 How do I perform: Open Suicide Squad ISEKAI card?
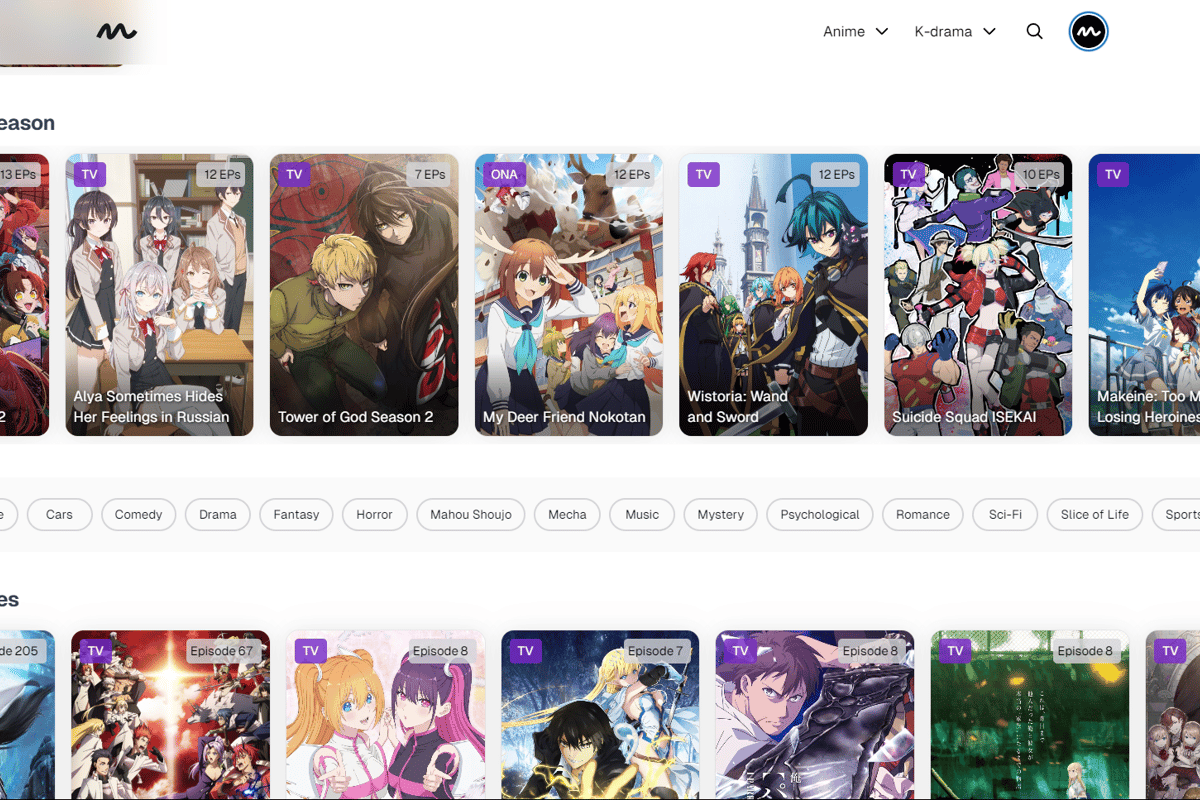(x=977, y=295)
